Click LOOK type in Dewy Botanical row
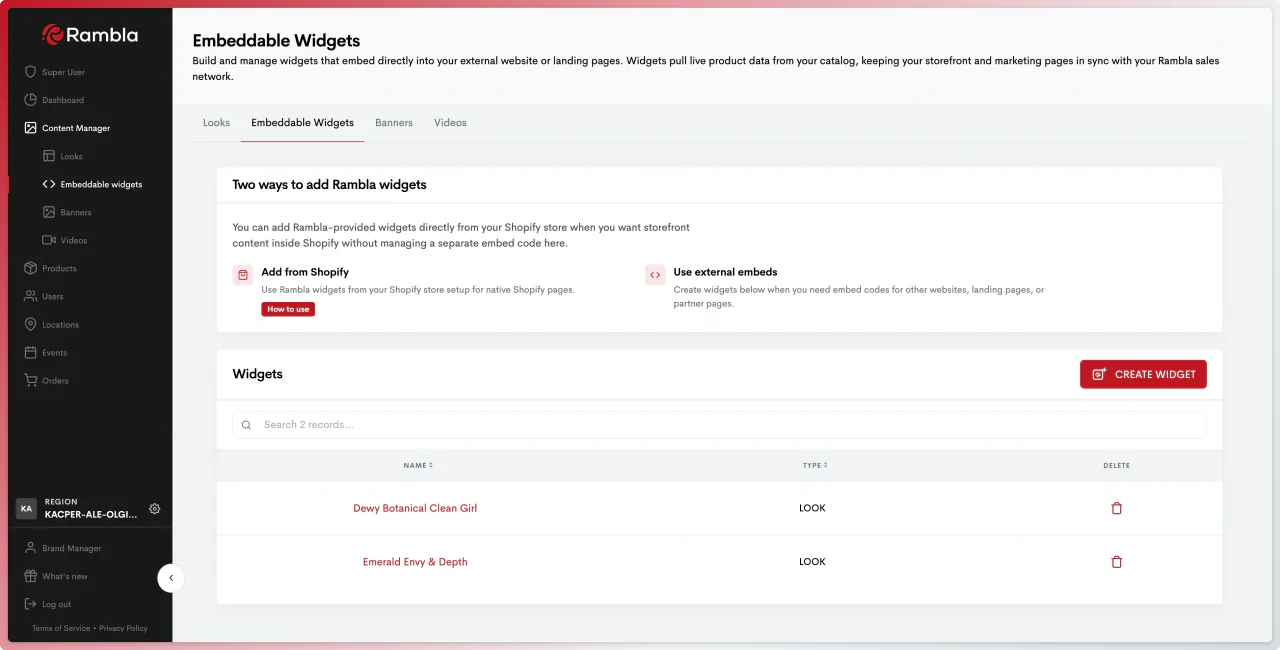1280x650 pixels. click(812, 508)
